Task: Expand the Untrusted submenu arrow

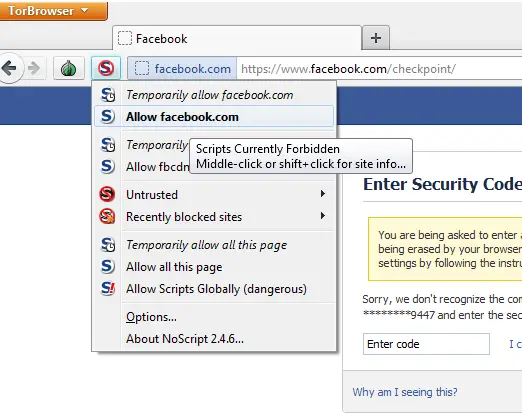Action: click(x=322, y=194)
